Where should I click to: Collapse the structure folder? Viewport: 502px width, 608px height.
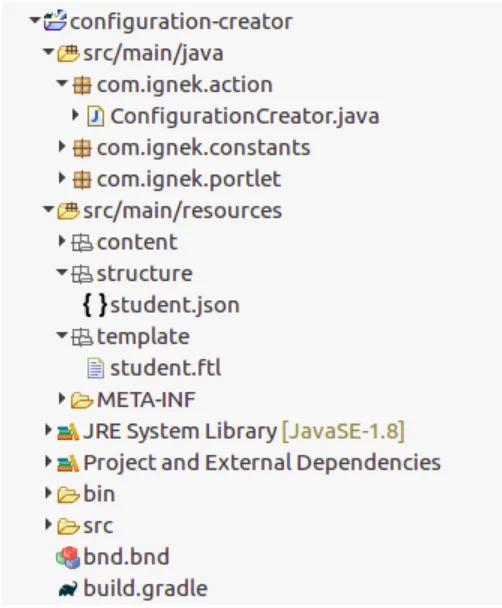(x=62, y=272)
